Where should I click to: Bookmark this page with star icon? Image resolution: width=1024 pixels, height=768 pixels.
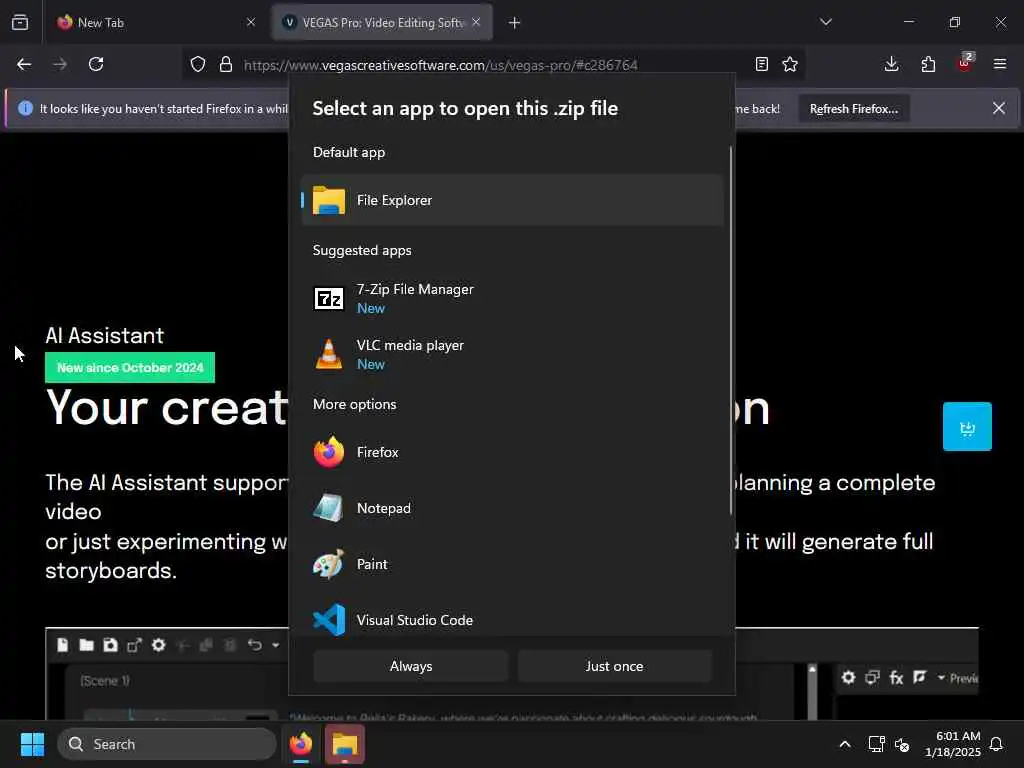pos(790,64)
